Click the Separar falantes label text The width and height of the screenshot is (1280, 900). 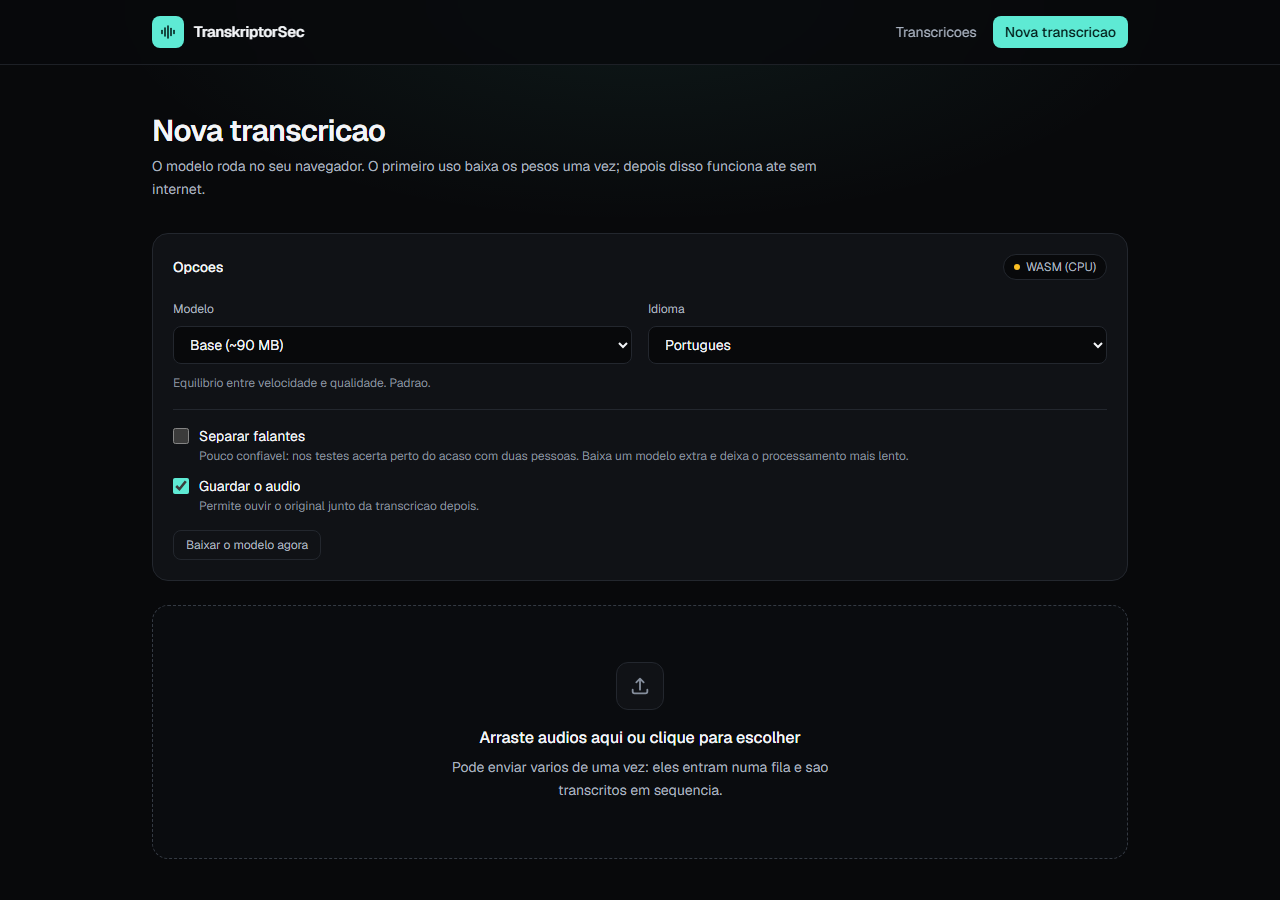(x=252, y=436)
